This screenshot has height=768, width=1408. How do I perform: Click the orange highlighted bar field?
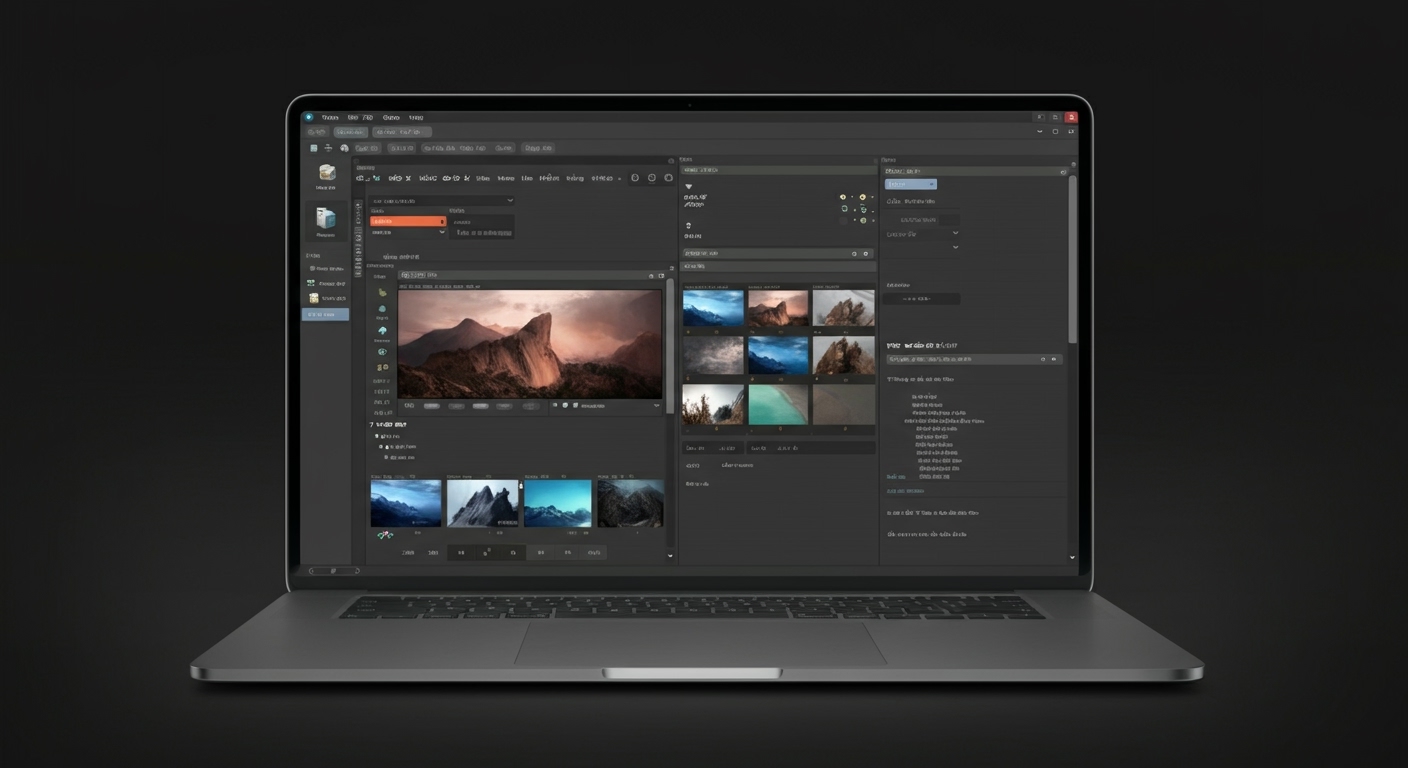(408, 221)
